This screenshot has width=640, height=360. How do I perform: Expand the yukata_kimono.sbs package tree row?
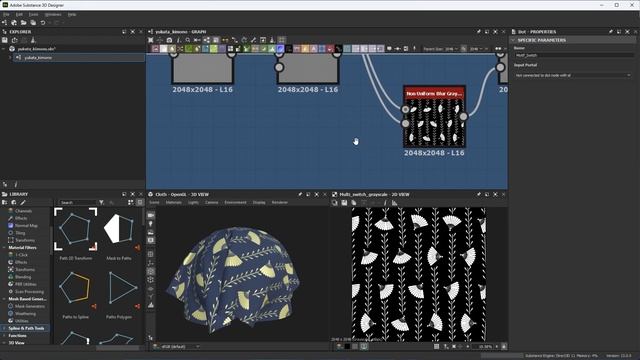[4, 49]
